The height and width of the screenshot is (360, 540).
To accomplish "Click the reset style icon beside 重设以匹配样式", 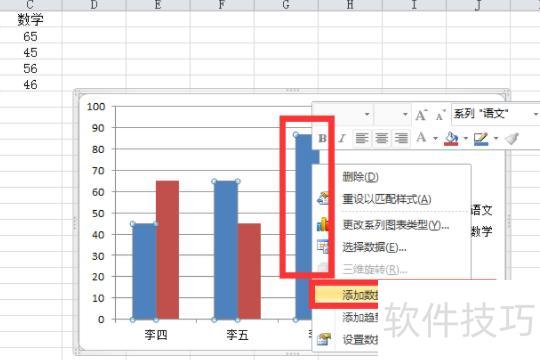I will (323, 199).
